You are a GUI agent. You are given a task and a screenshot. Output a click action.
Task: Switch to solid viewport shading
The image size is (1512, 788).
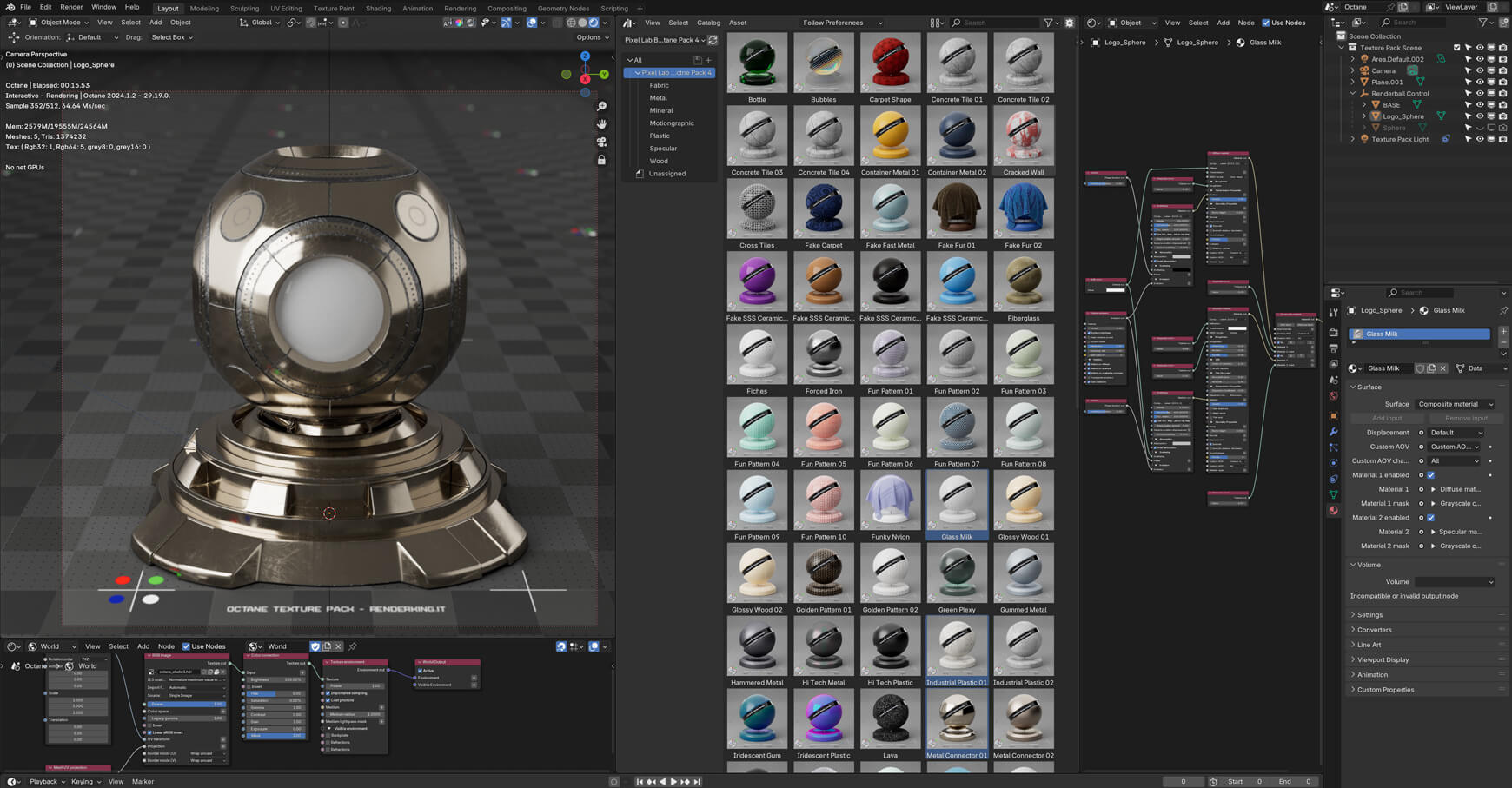click(582, 23)
